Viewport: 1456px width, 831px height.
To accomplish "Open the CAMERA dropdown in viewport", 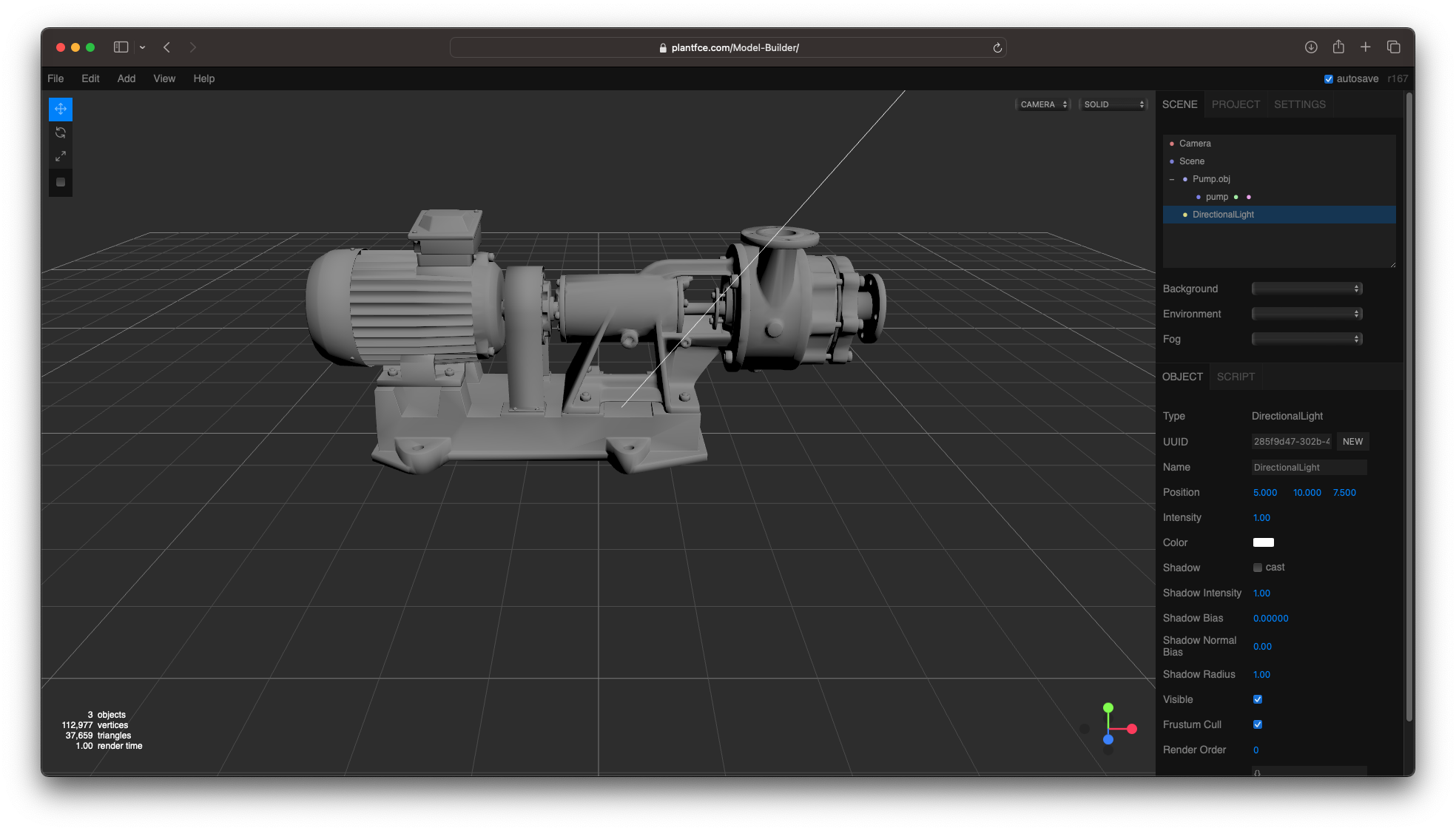I will 1043,104.
